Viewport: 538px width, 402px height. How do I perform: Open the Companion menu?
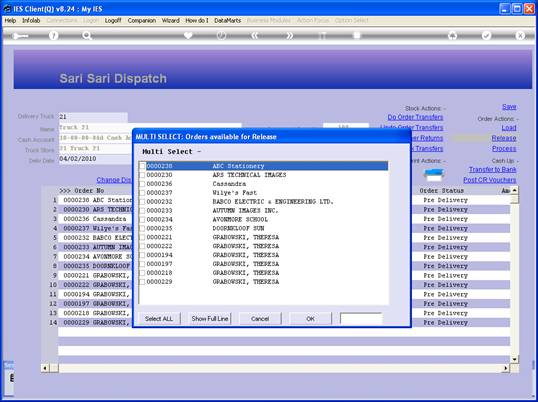coord(141,21)
